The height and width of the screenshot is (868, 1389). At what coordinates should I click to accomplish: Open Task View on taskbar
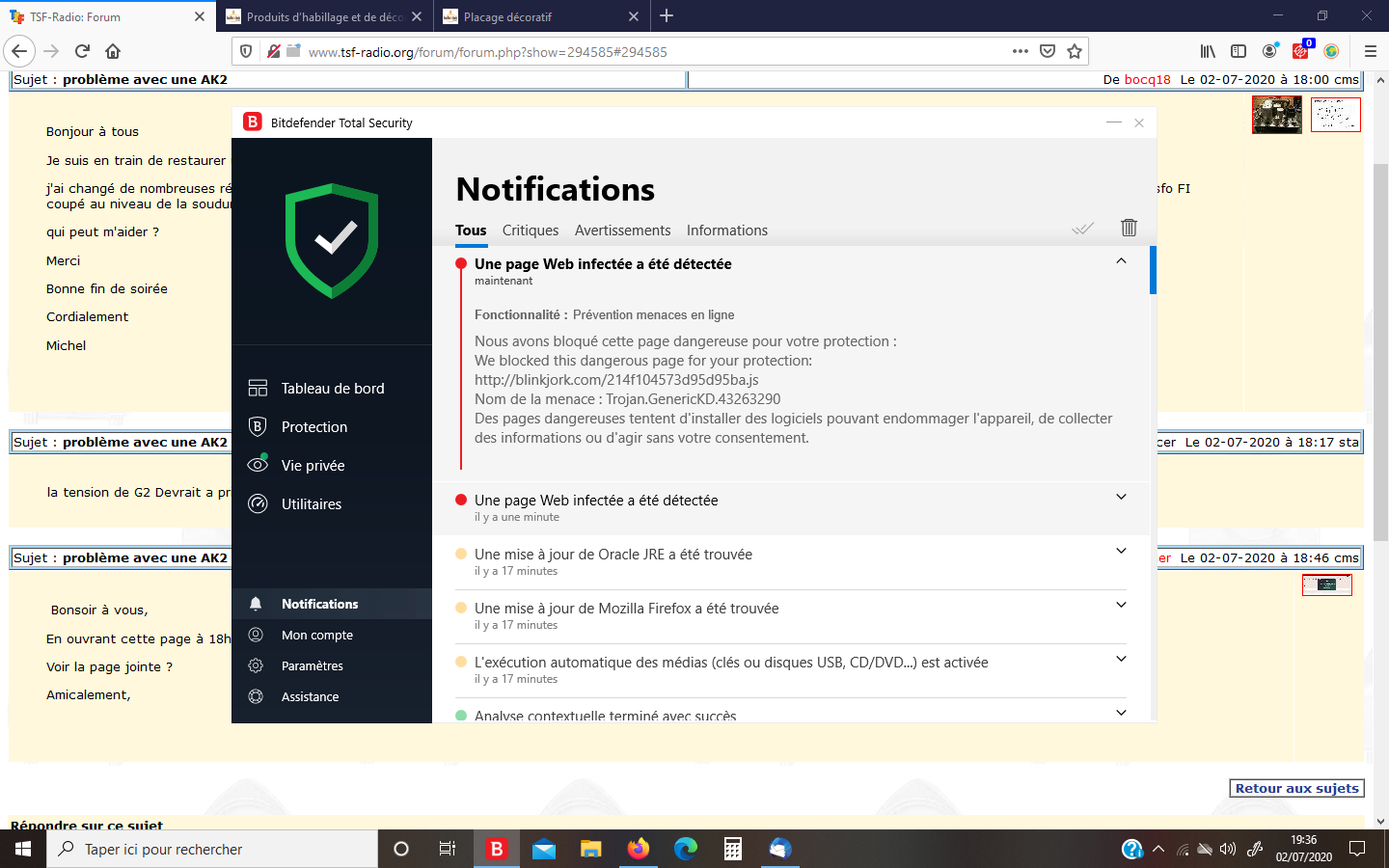pos(448,849)
